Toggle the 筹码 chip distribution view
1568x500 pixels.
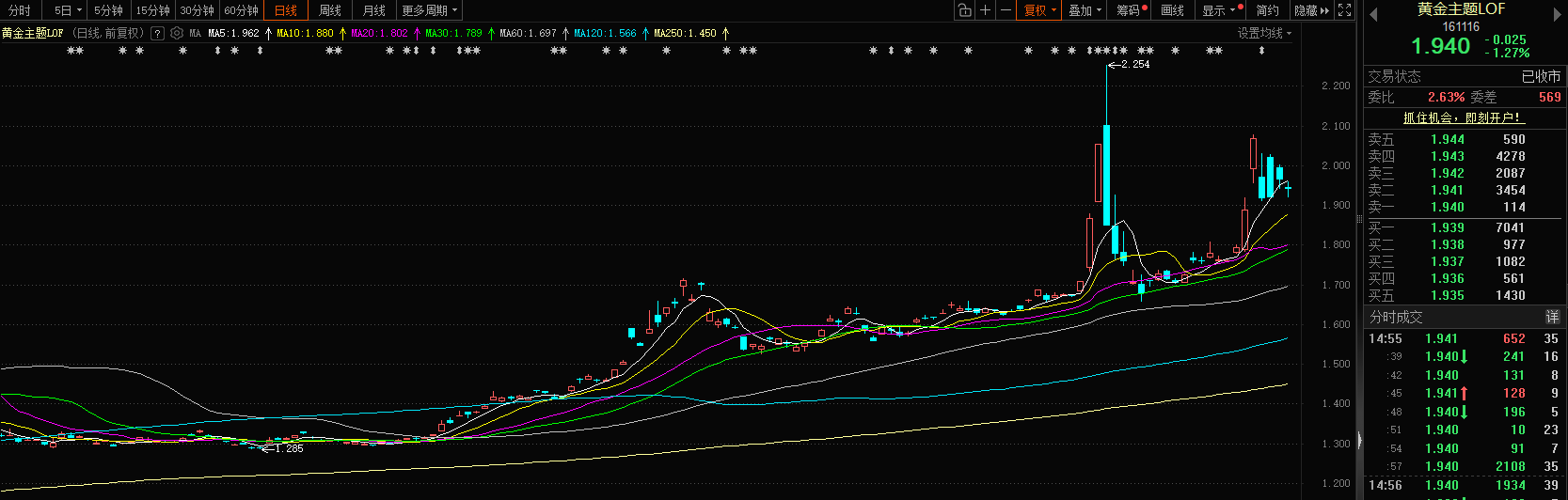click(1129, 10)
